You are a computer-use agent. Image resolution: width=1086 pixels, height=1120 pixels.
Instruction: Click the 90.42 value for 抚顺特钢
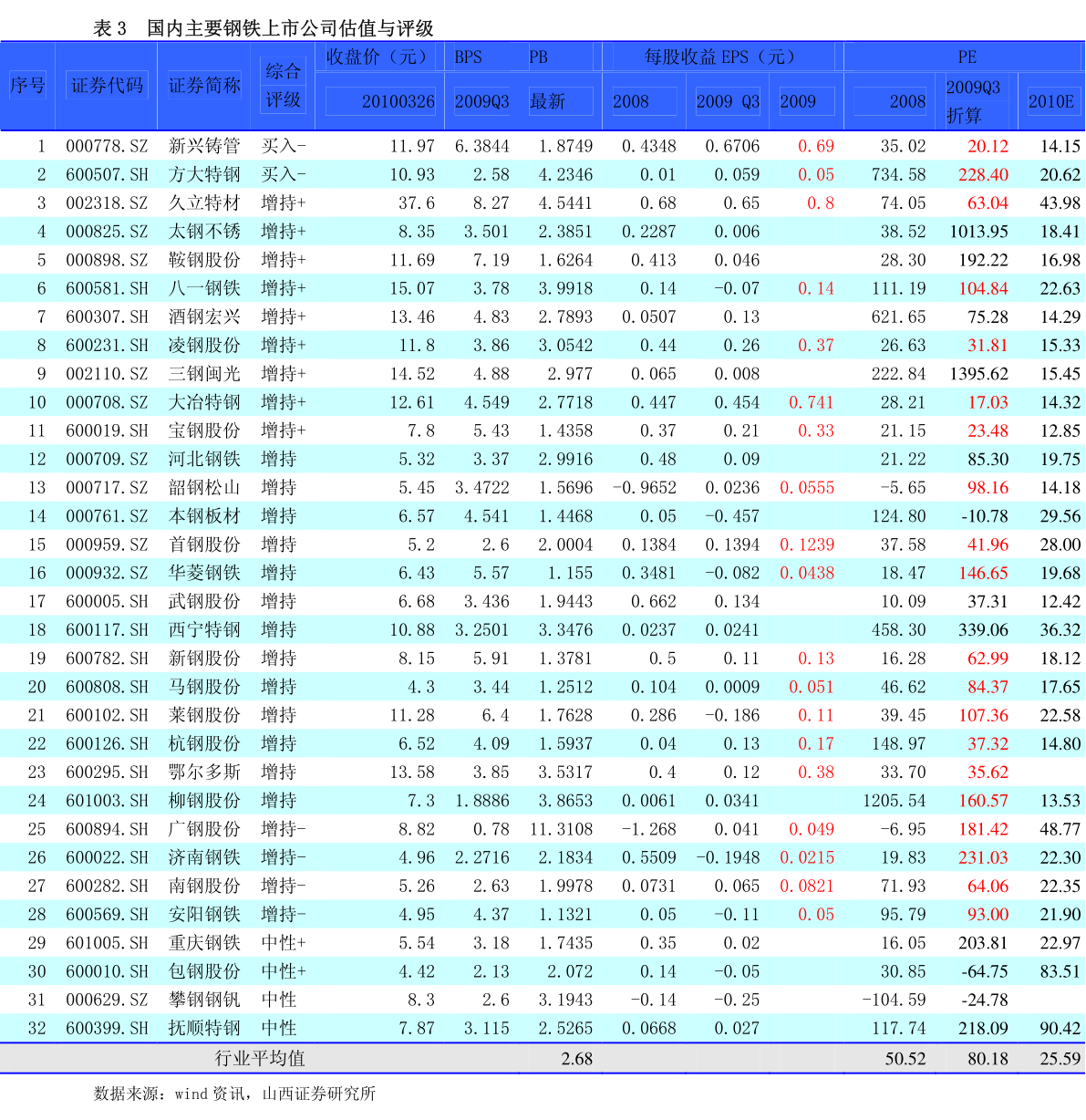pos(1060,1028)
